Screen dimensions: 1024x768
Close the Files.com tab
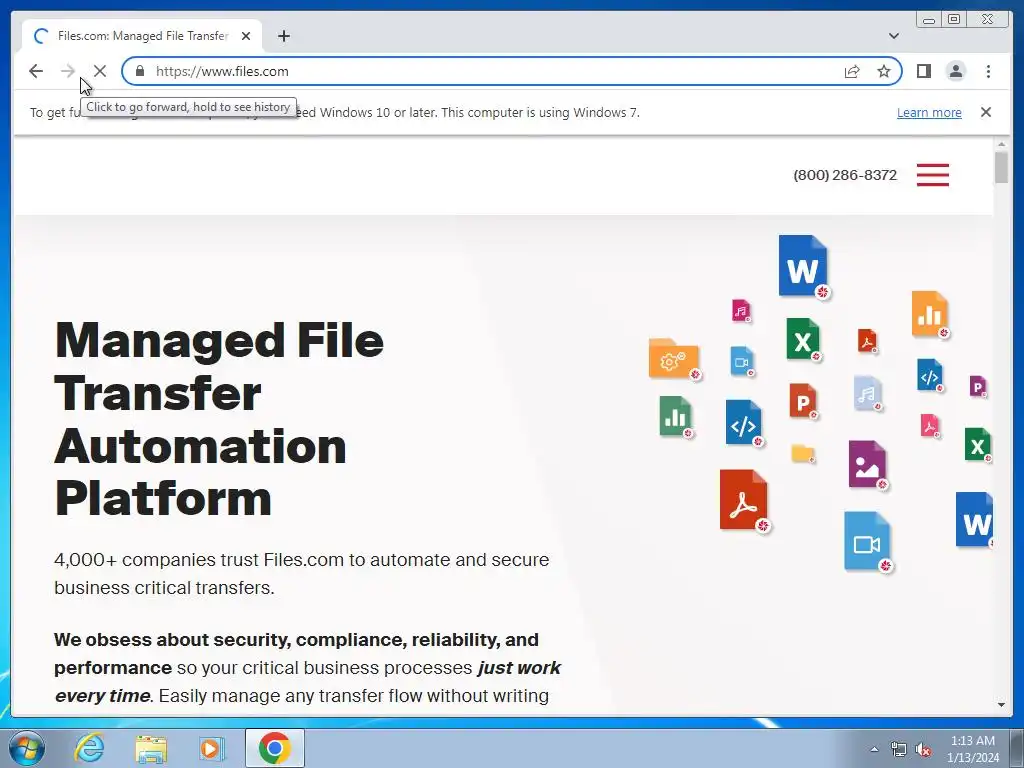(x=246, y=36)
